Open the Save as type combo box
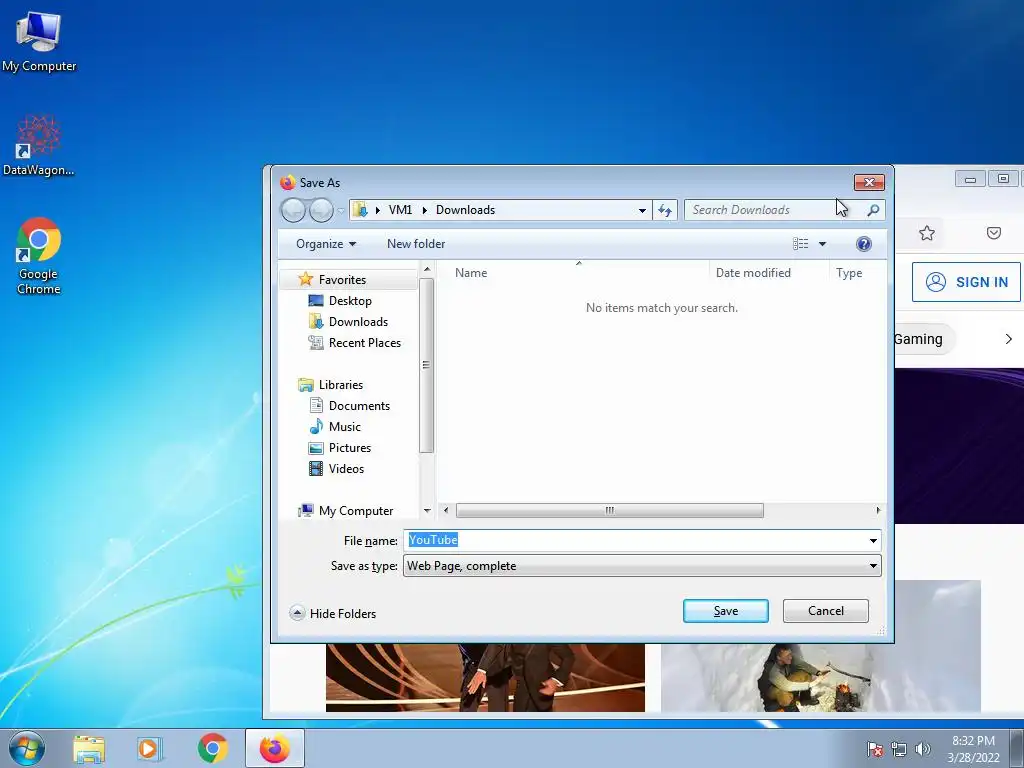The height and width of the screenshot is (768, 1024). (x=642, y=566)
